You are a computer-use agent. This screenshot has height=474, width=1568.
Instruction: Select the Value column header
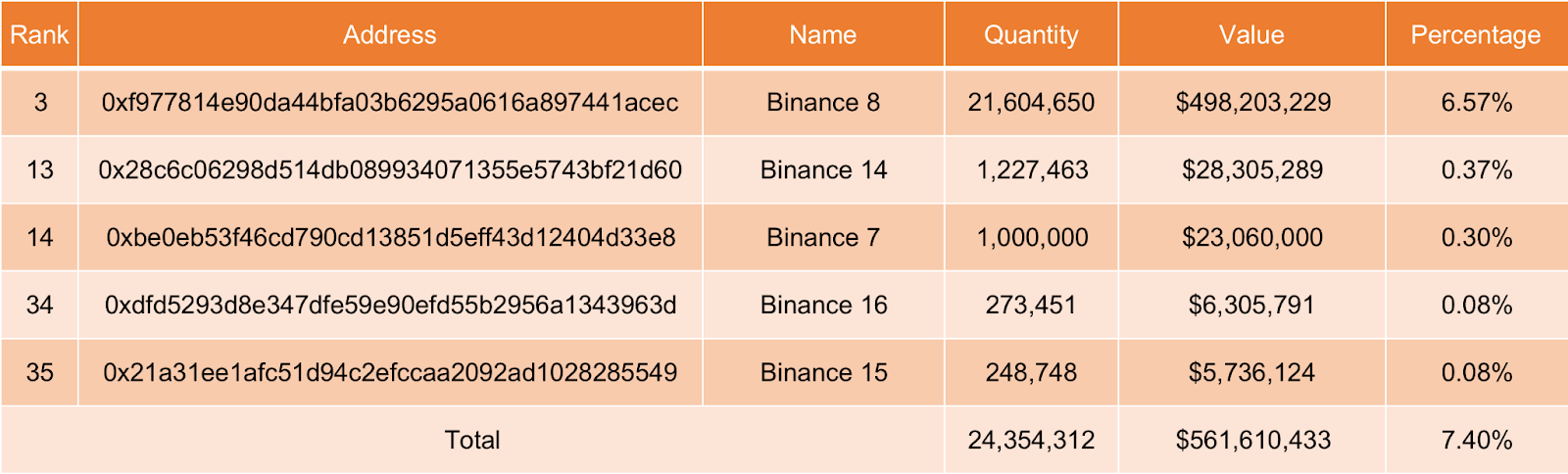[x=1251, y=35]
